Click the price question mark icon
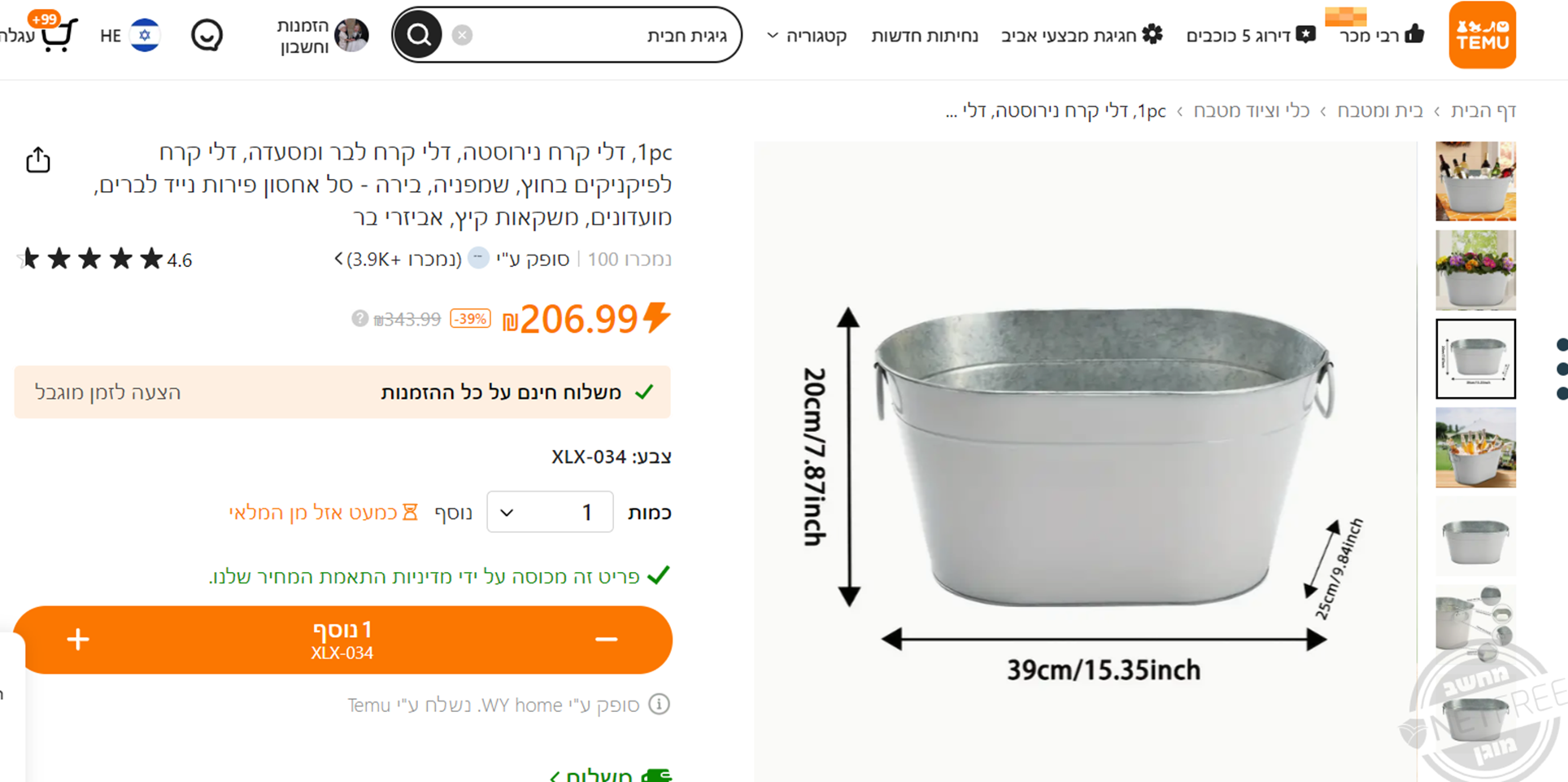 coord(359,318)
